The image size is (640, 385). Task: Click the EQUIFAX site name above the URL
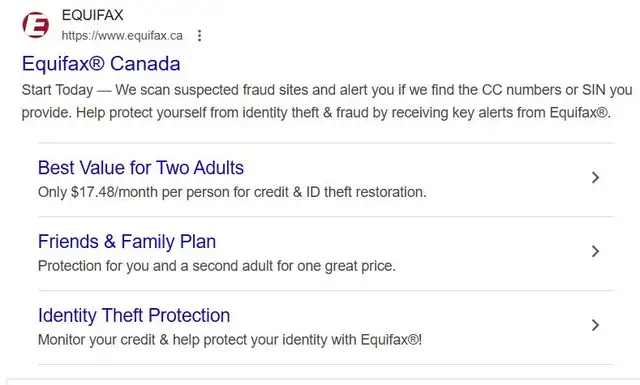click(x=92, y=15)
